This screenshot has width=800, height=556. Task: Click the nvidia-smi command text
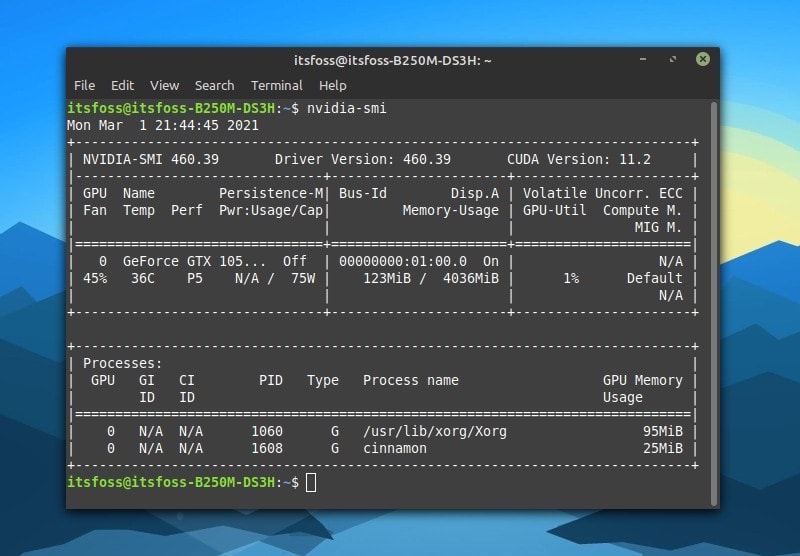pos(346,109)
